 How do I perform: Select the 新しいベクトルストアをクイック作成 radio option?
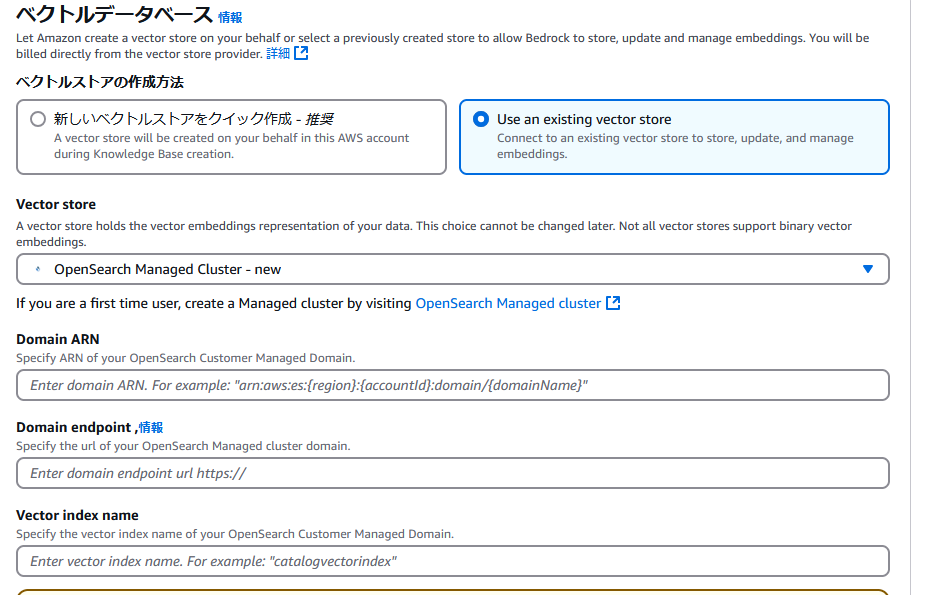[38, 119]
